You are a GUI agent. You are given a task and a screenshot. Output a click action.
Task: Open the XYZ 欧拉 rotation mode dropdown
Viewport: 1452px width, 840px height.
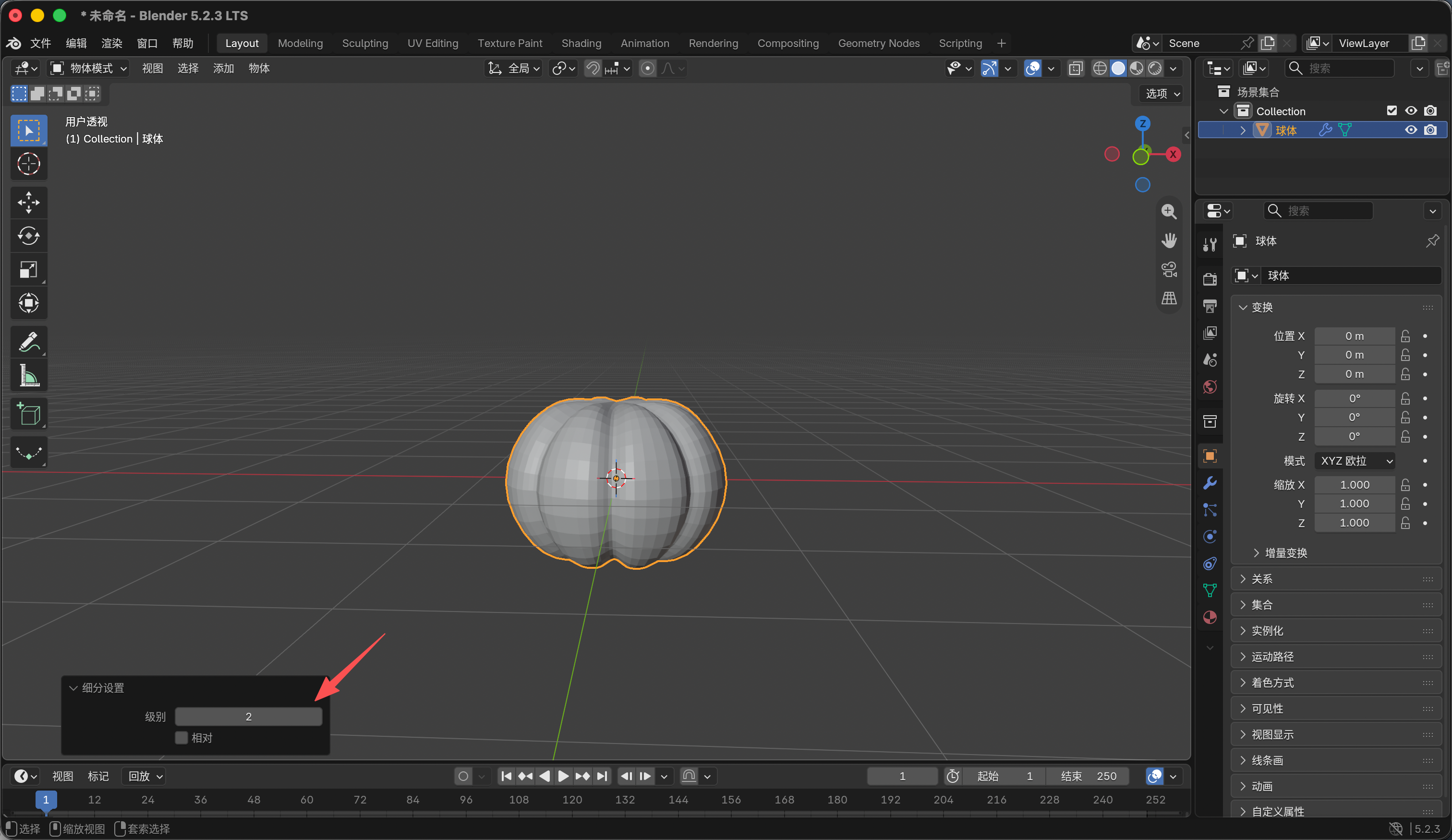coord(1355,461)
